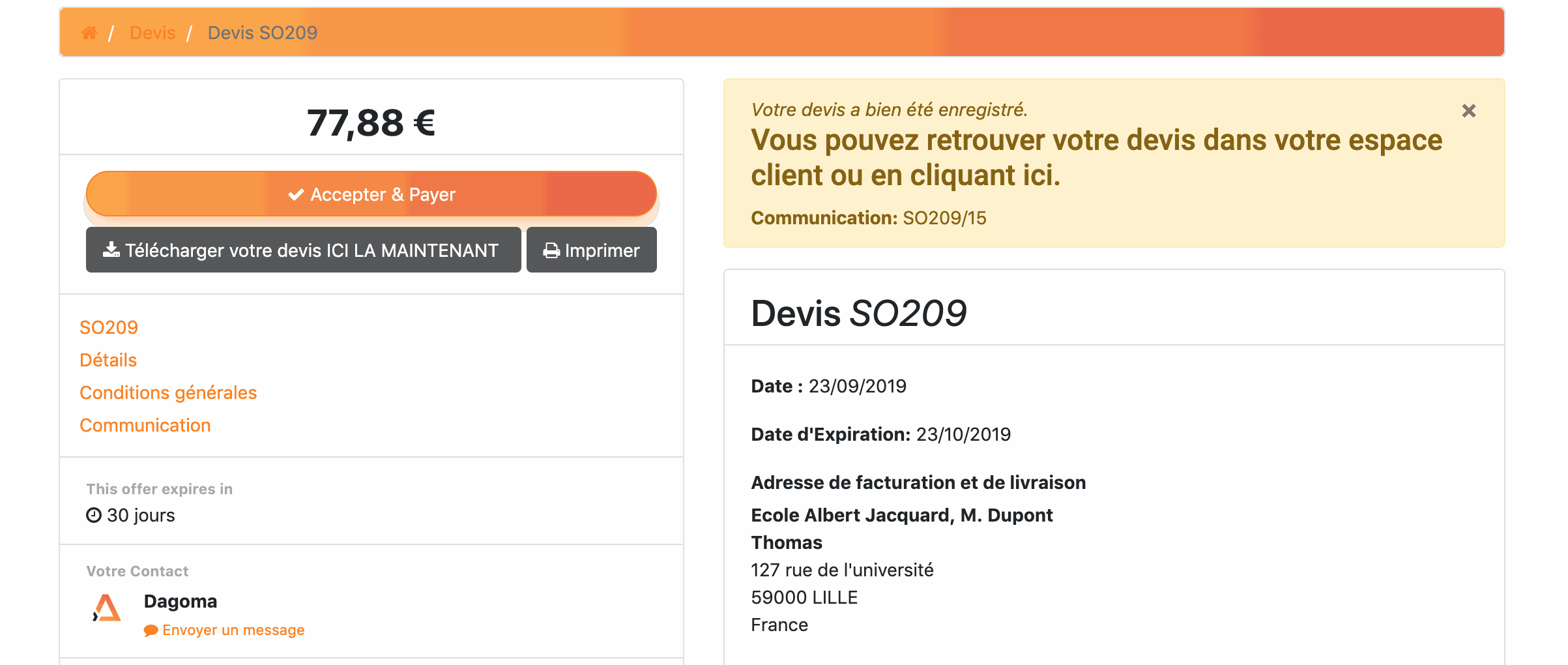Click the home icon in breadcrumb
The width and height of the screenshot is (1568, 665).
coord(89,33)
